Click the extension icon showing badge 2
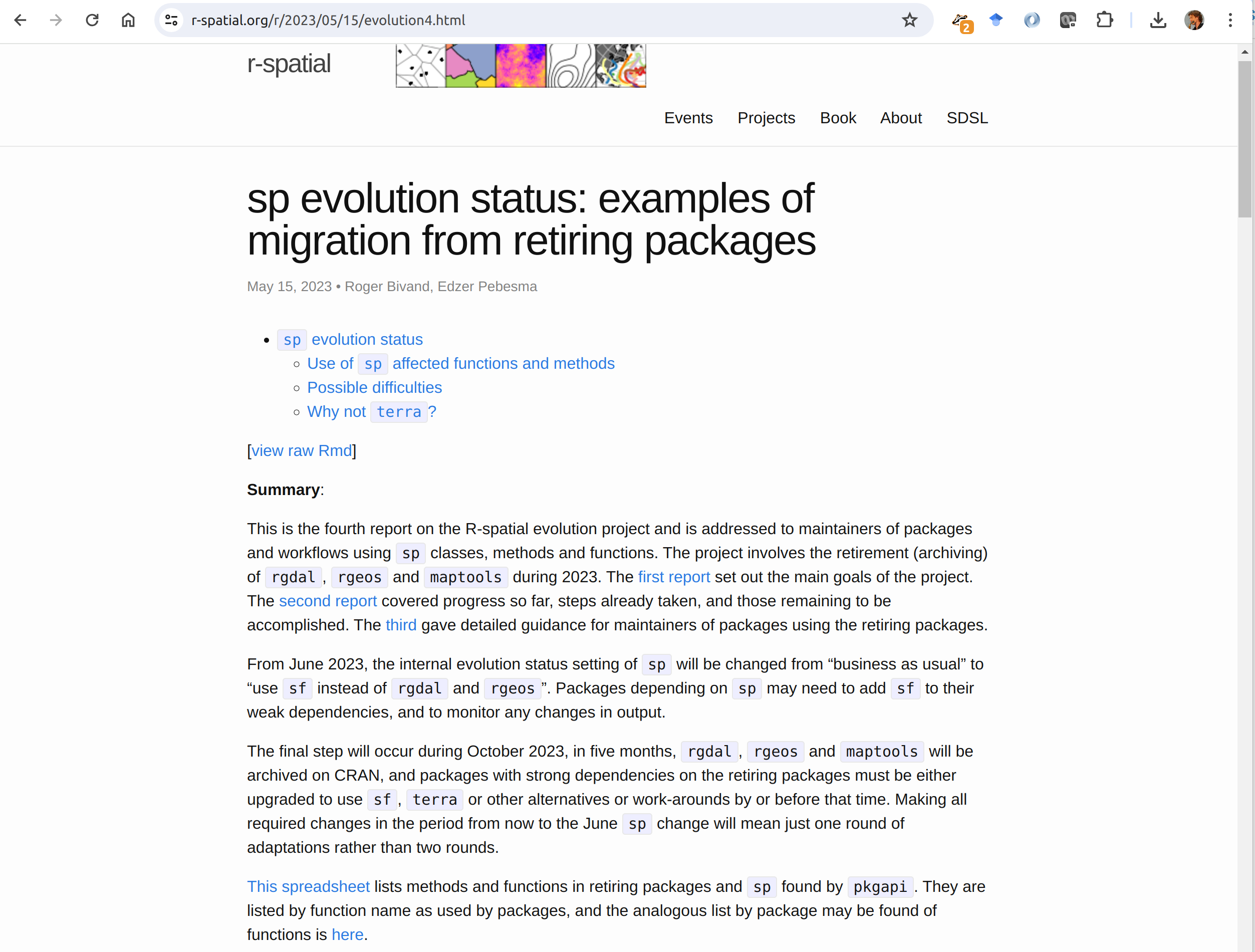Viewport: 1255px width, 952px height. tap(961, 22)
